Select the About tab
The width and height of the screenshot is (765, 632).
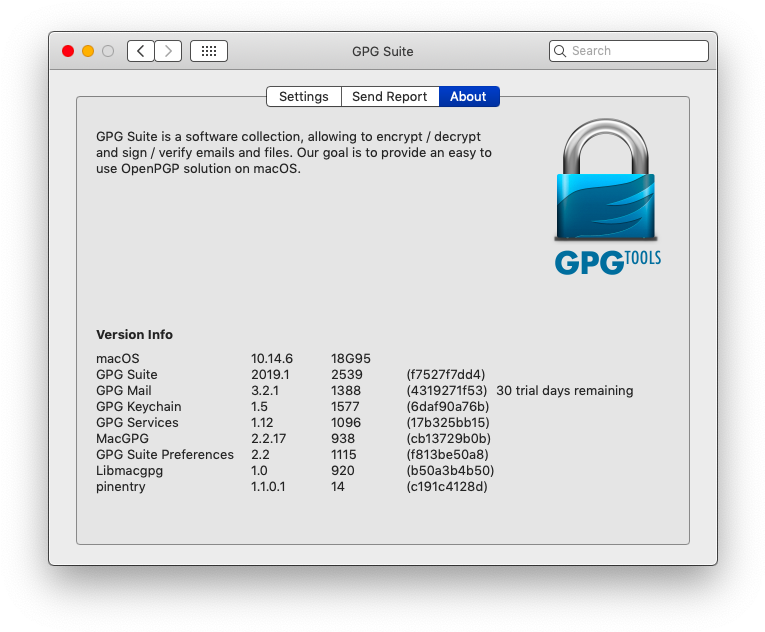pyautogui.click(x=468, y=96)
